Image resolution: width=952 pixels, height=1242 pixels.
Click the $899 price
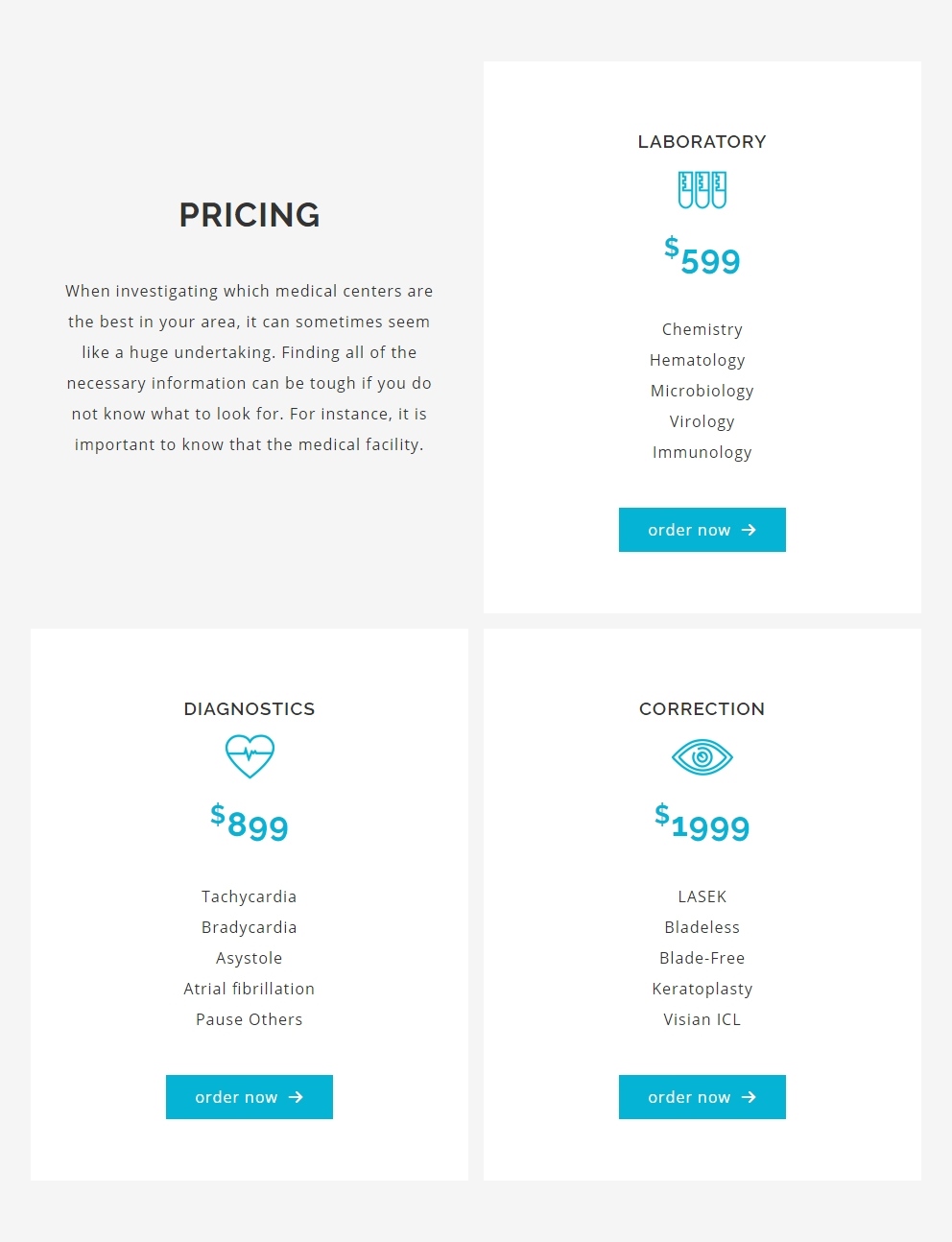click(x=250, y=823)
